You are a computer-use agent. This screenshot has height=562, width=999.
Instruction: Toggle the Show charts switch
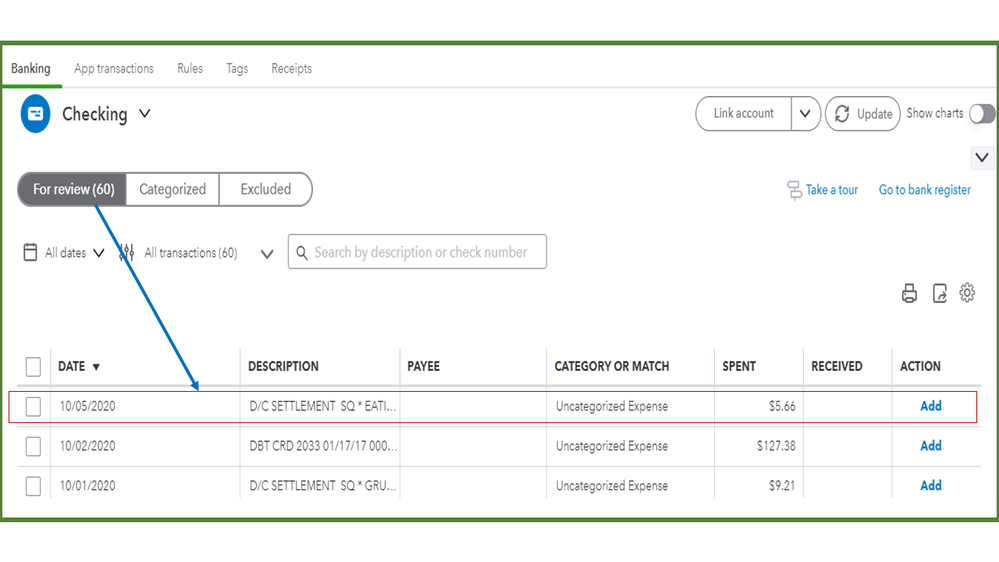(982, 114)
